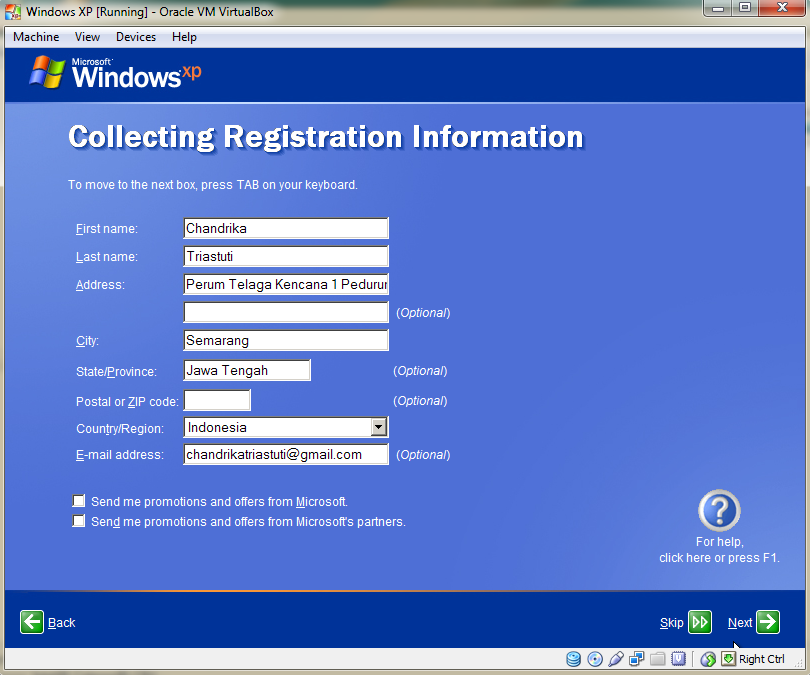Open the Machine menu

click(x=36, y=37)
